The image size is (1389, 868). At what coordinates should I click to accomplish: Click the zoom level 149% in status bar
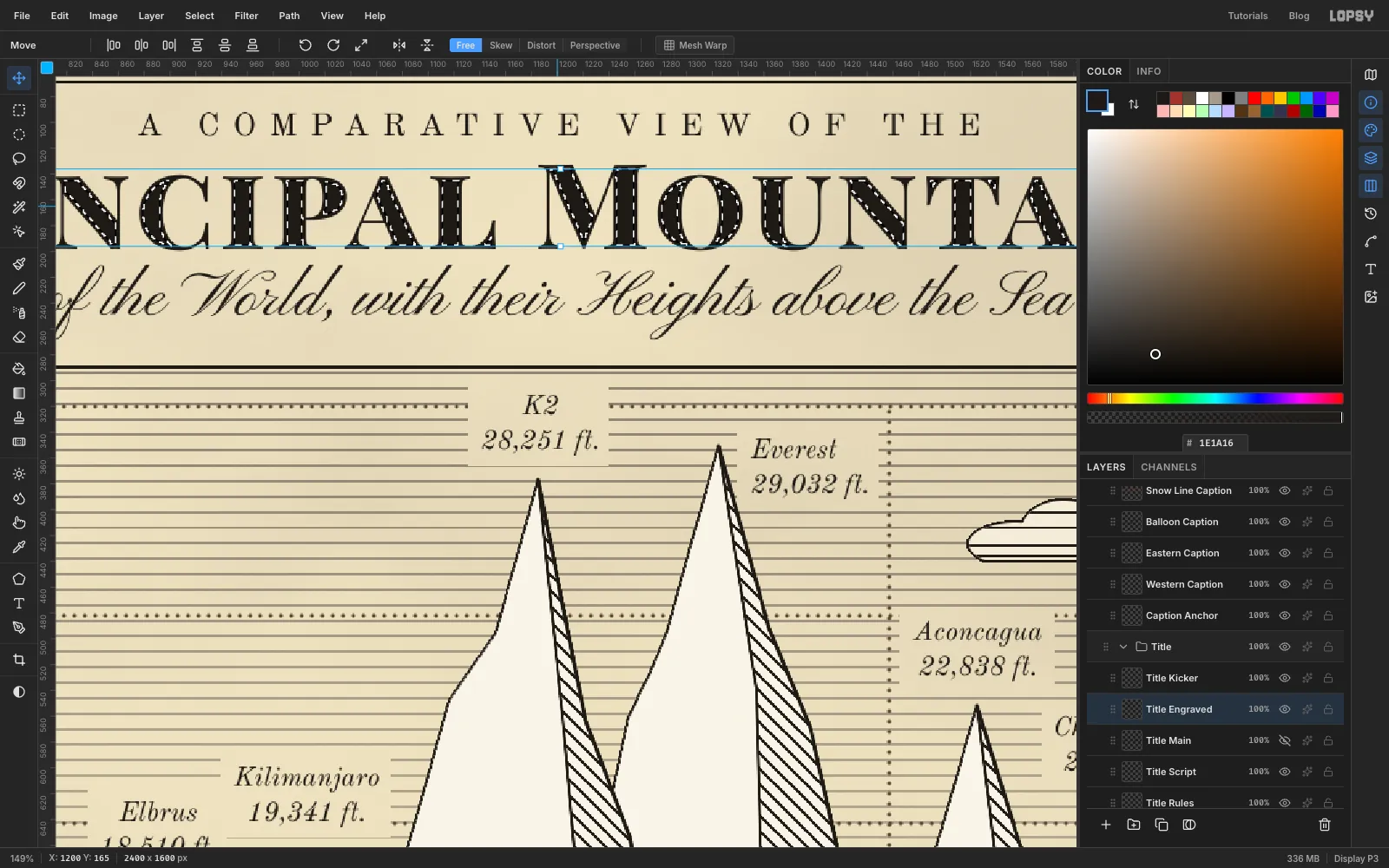coord(22,858)
